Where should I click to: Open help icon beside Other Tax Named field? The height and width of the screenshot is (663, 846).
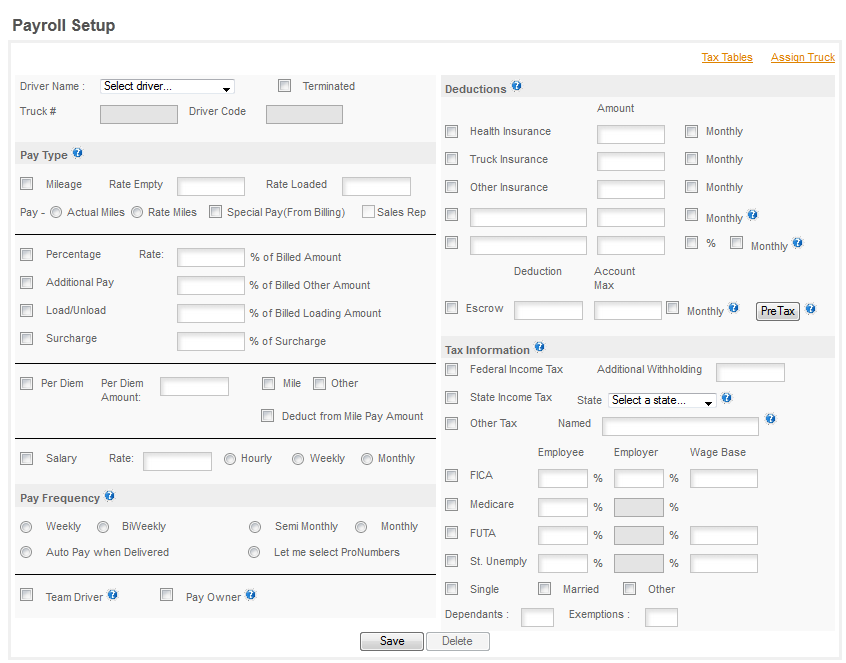[x=770, y=419]
